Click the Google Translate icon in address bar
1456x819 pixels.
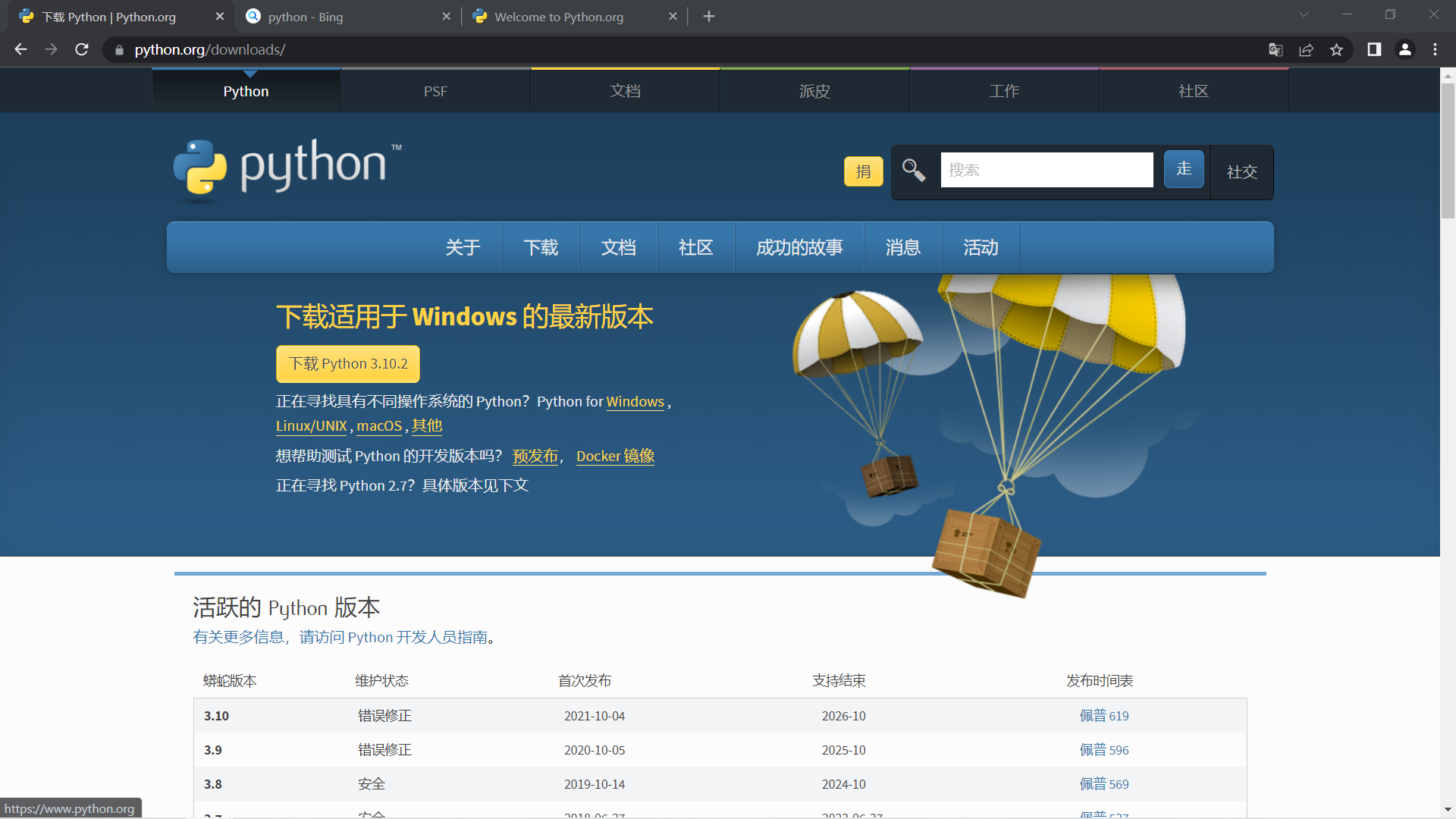tap(1276, 49)
